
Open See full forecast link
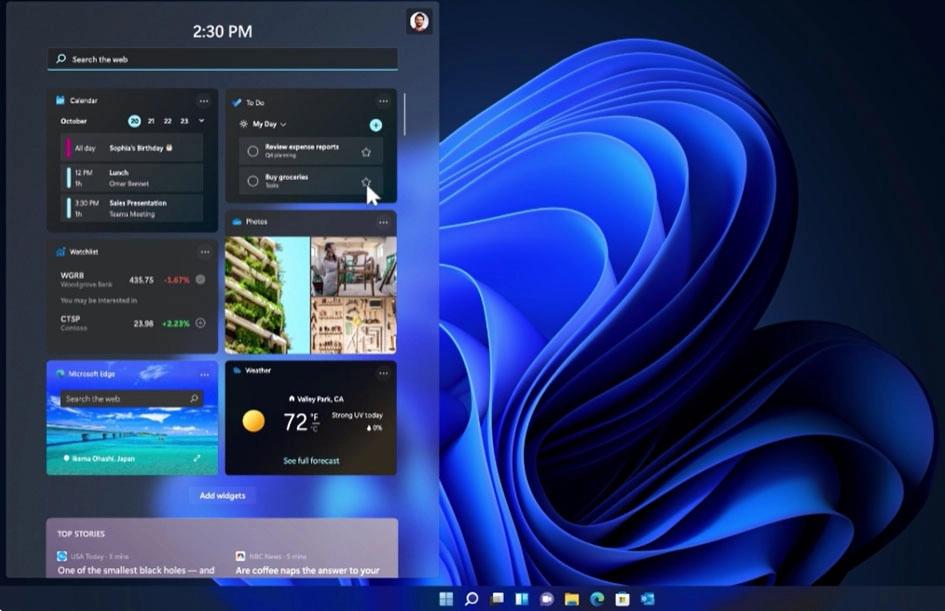[x=311, y=460]
